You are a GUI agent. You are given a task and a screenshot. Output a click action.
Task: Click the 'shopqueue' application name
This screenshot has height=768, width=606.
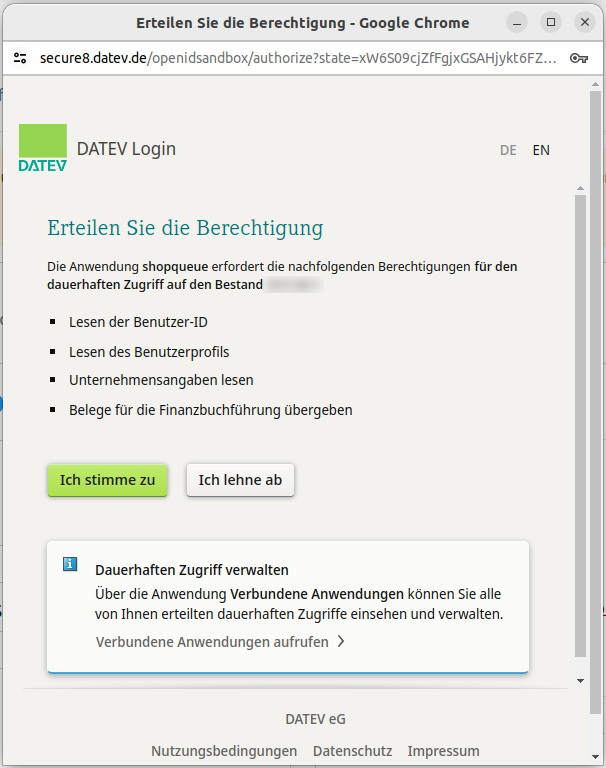point(175,267)
